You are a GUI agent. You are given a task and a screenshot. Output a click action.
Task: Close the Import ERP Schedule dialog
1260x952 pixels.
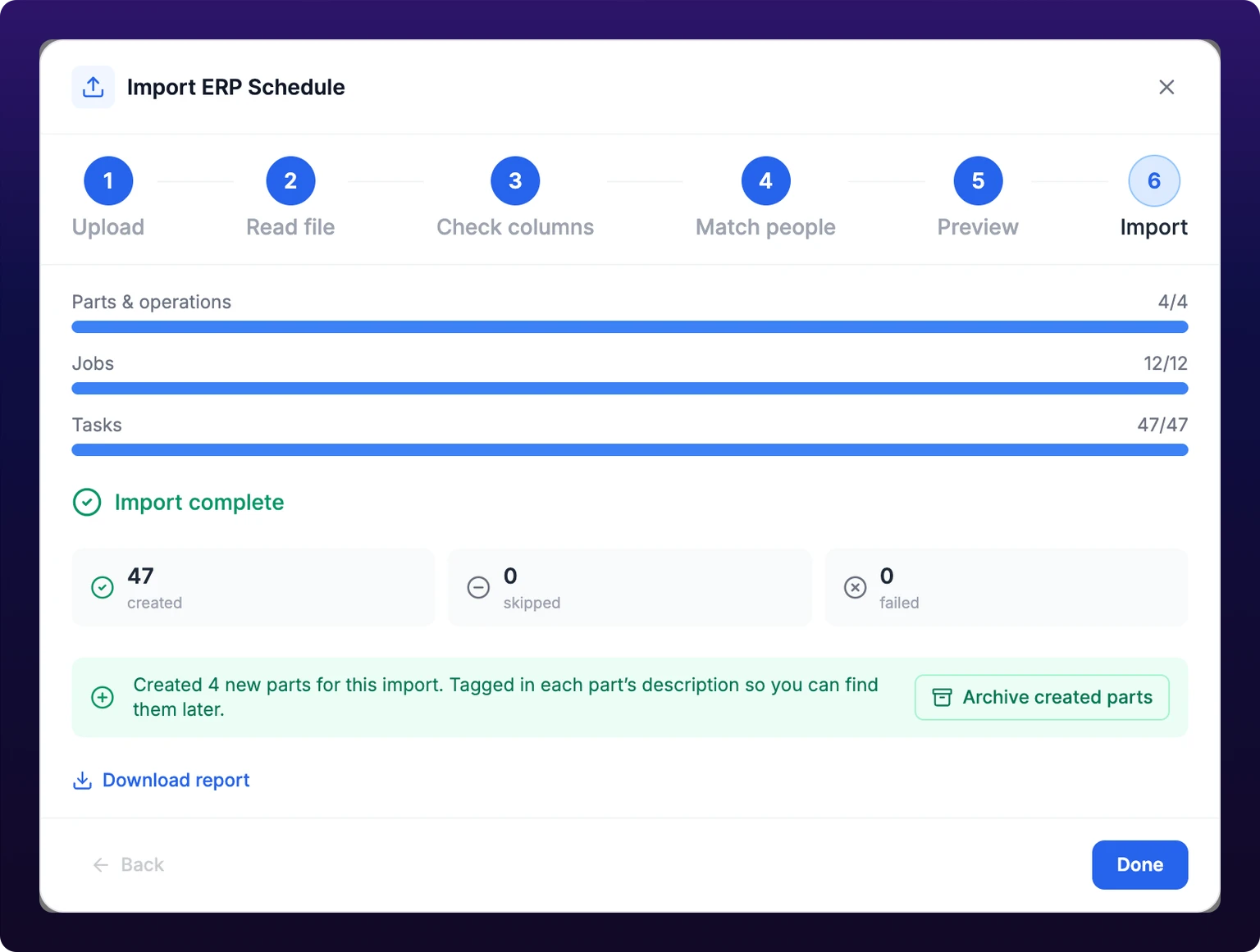tap(1166, 87)
